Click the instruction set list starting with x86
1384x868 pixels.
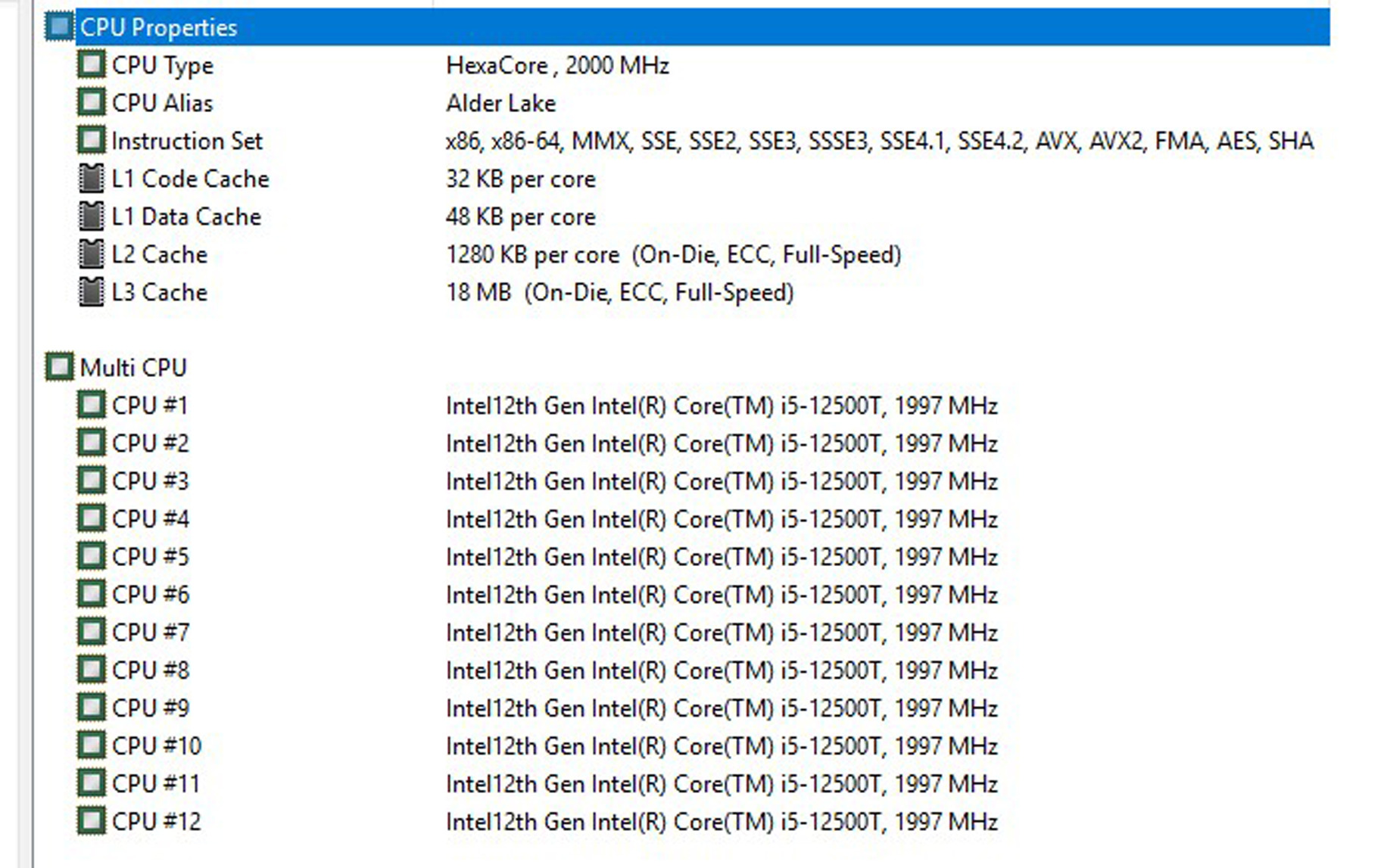click(880, 141)
